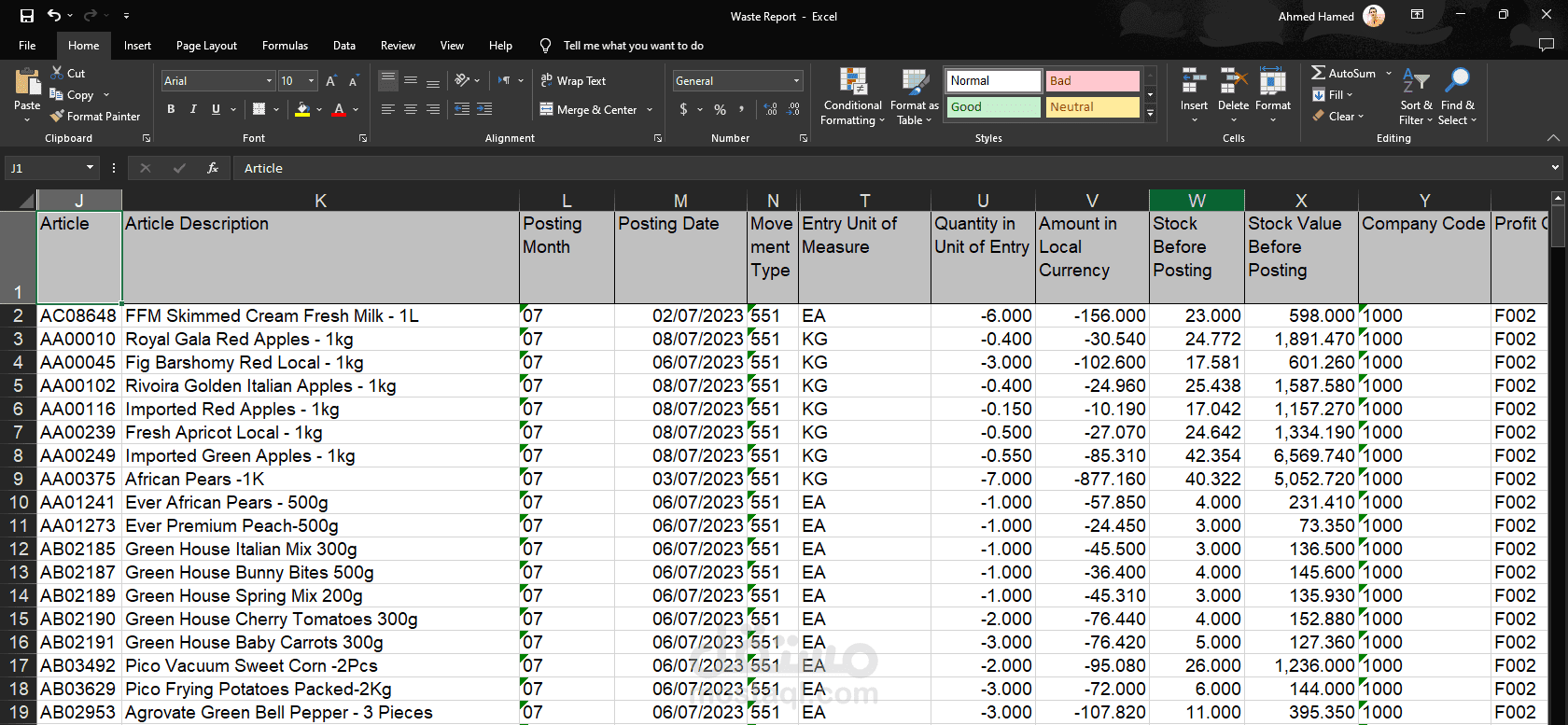Select column W header
This screenshot has height=725, width=1568.
coord(1197,201)
